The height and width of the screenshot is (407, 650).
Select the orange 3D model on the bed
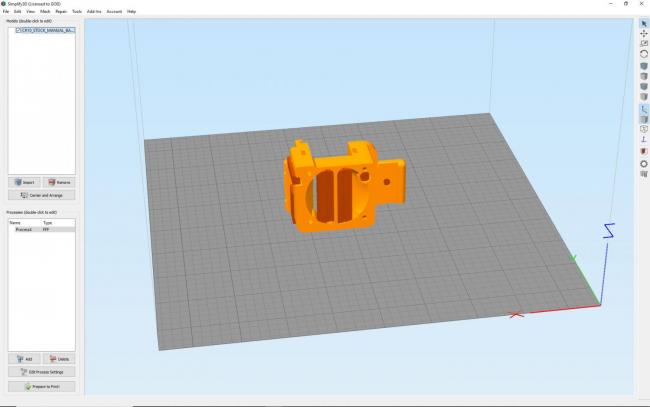click(344, 187)
